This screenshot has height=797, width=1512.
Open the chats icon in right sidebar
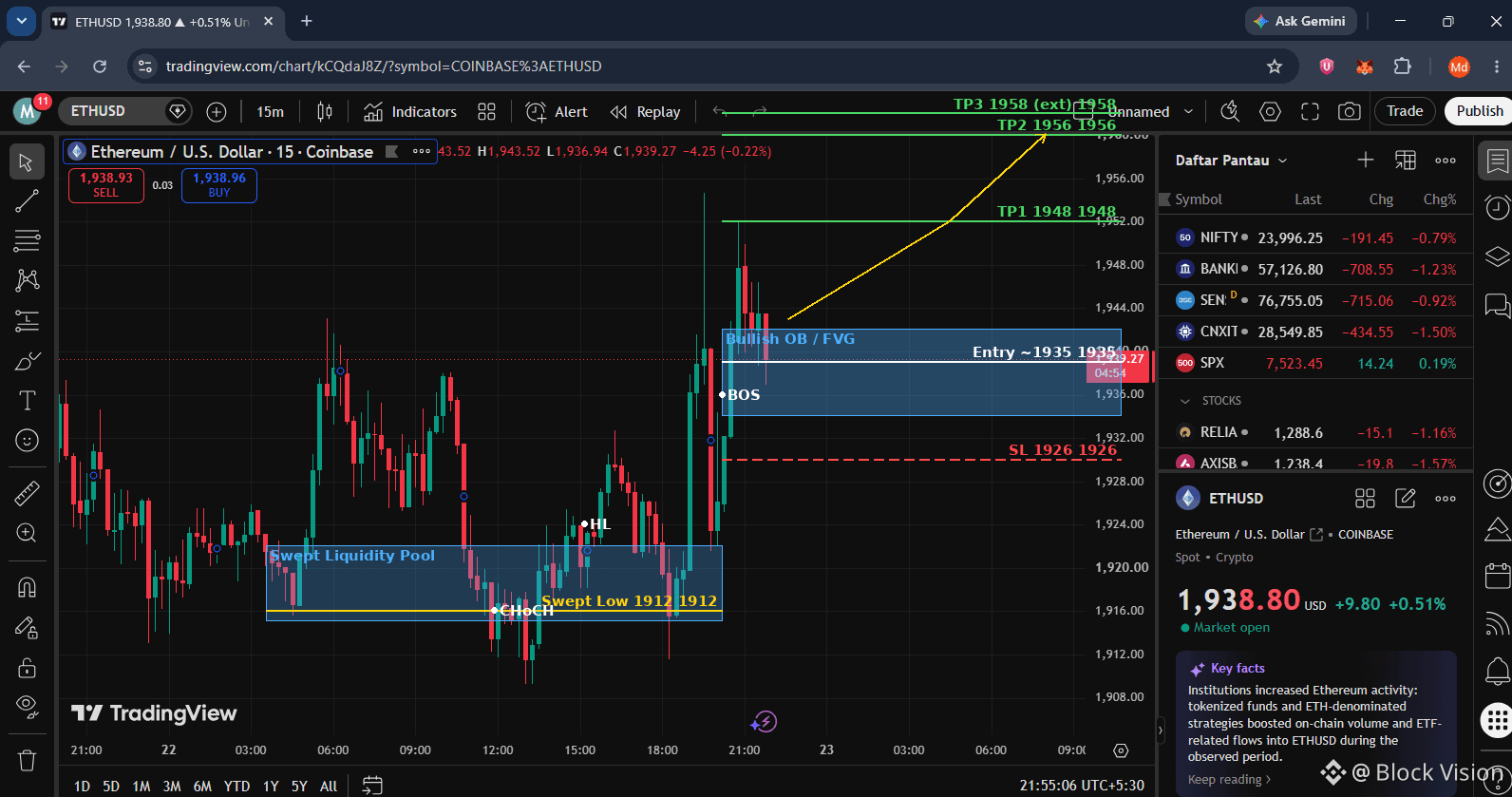point(1497,306)
